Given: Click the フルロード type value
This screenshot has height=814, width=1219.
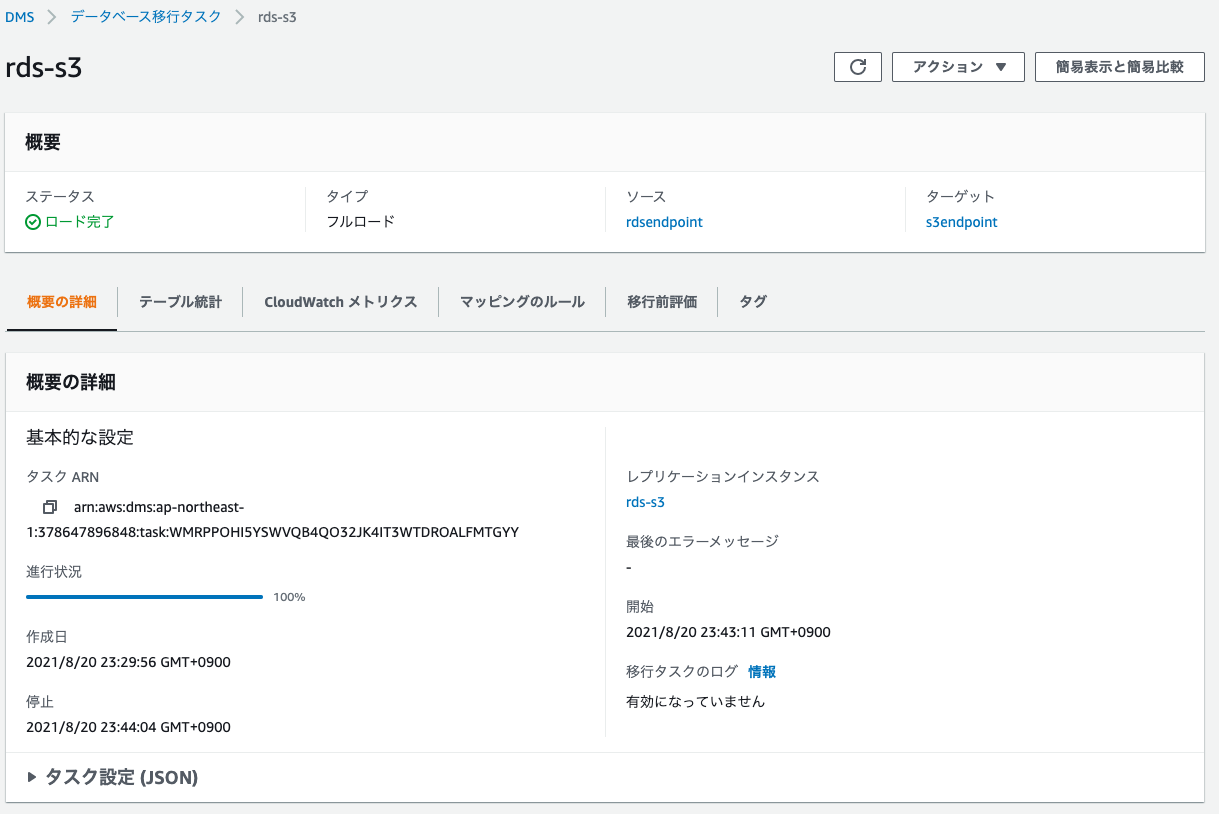Looking at the screenshot, I should [x=361, y=222].
